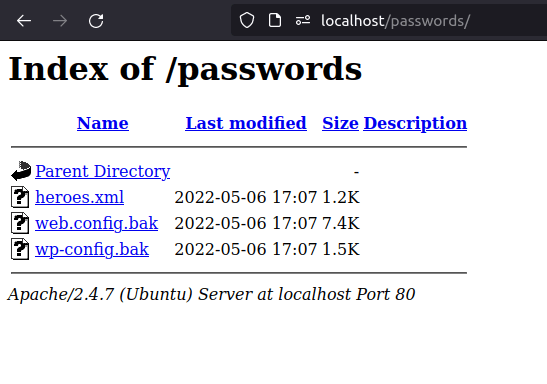Viewport: 547px width, 384px height.
Task: Focus the localhost/passwords/ address bar
Action: 396,21
